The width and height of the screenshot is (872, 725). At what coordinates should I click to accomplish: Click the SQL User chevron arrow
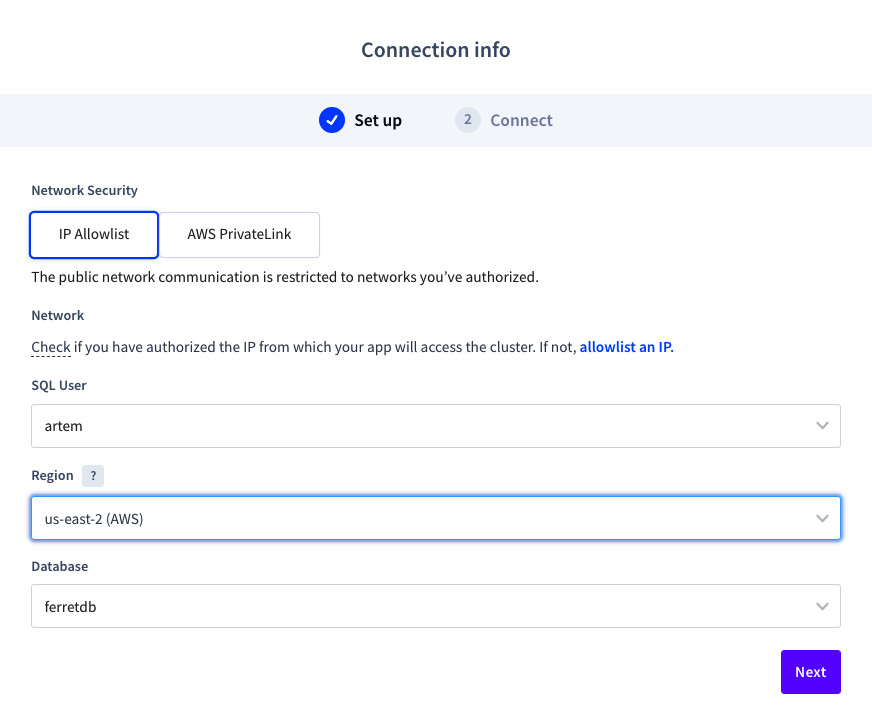(x=822, y=426)
